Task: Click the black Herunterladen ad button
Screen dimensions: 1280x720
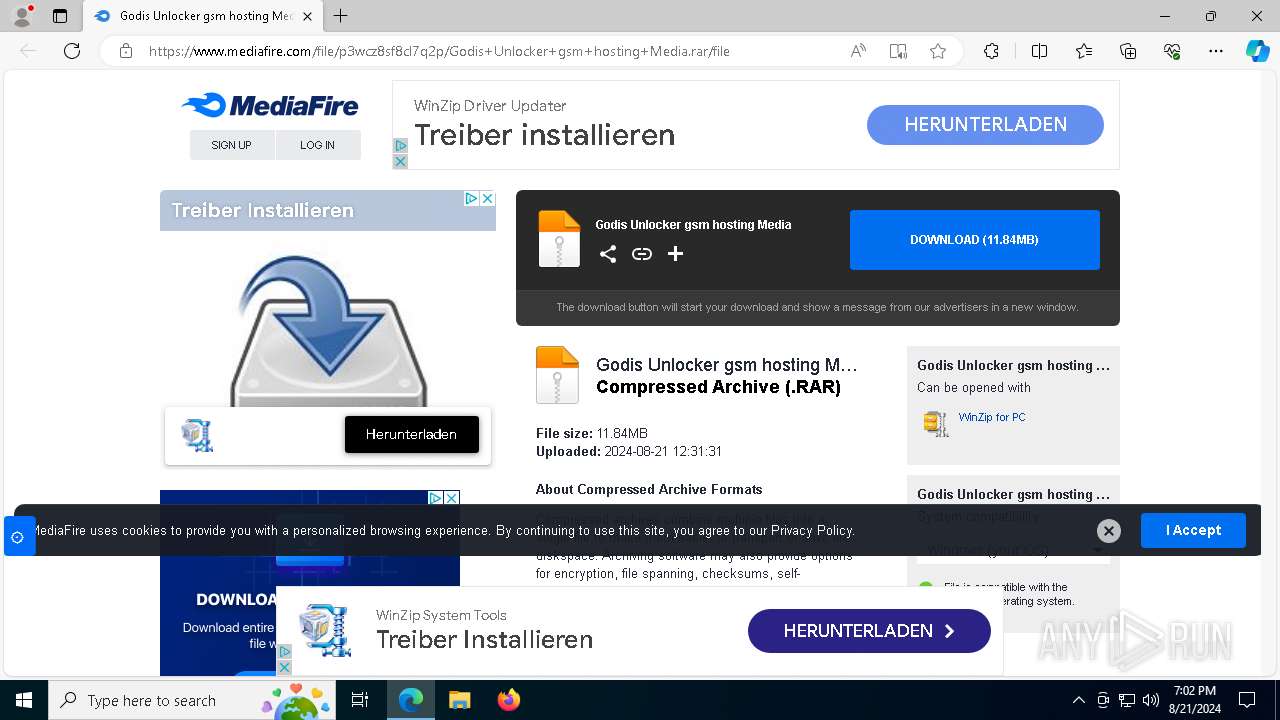Action: [x=412, y=434]
